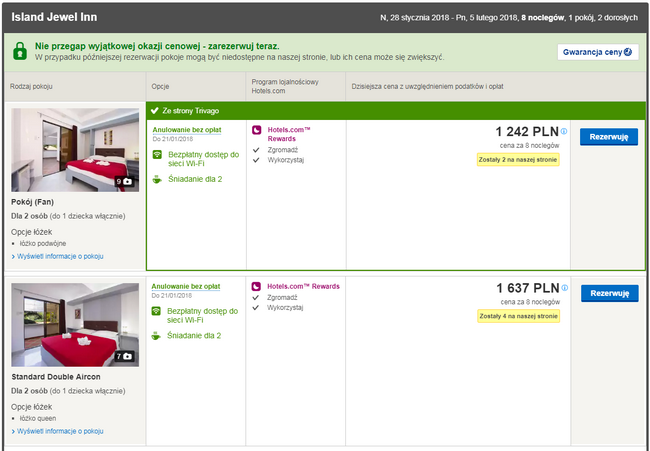Click the Hotels.com Rewards icon in first room
Viewport: 650px width, 451px height.
pyautogui.click(x=257, y=130)
